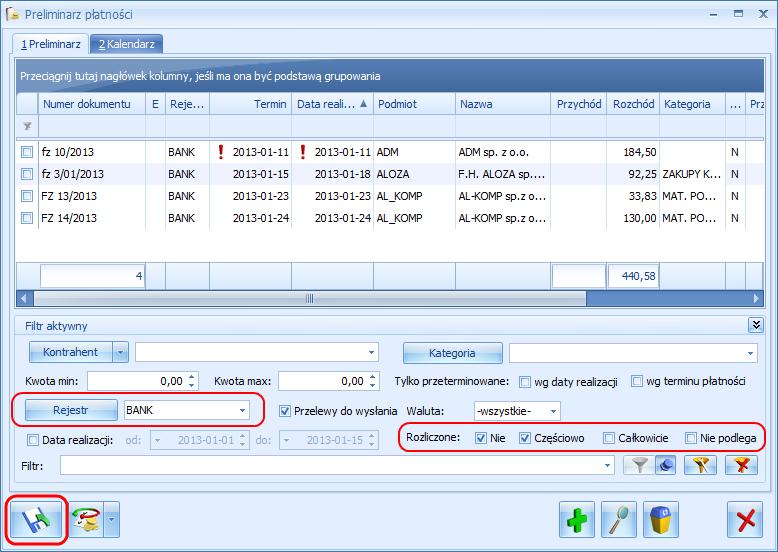This screenshot has width=778, height=552.
Task: Open the 'do' date picker dropdown
Action: pyautogui.click(x=287, y=440)
